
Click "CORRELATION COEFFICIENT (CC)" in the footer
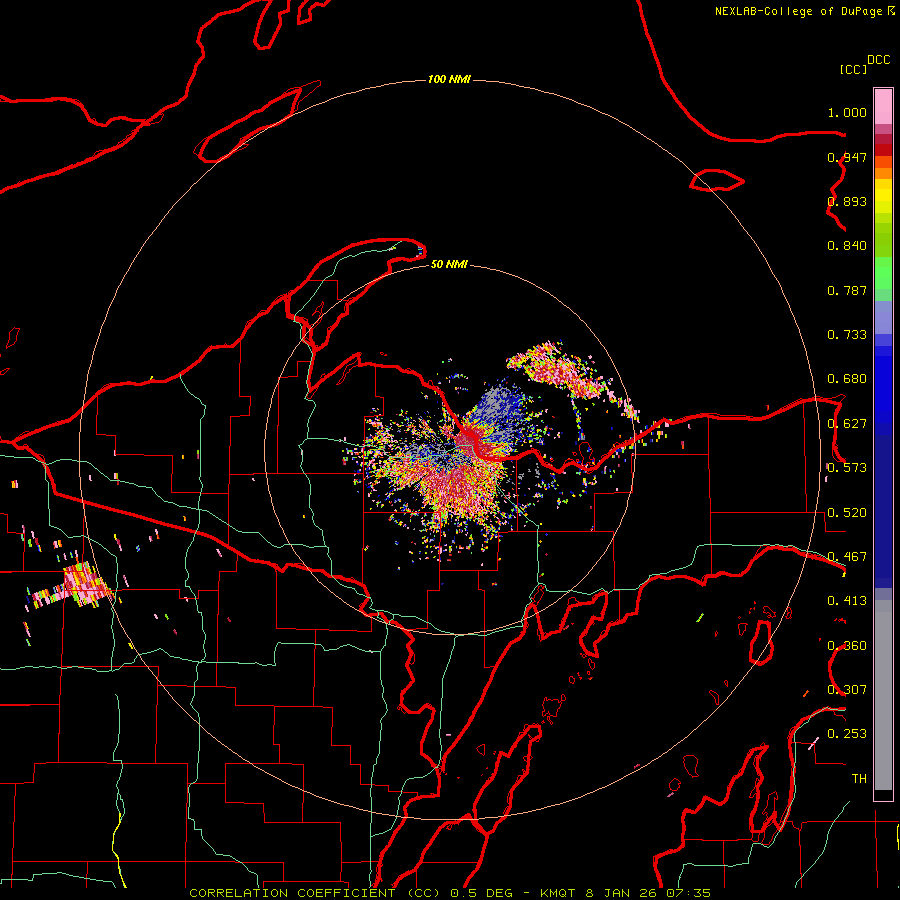click(314, 893)
